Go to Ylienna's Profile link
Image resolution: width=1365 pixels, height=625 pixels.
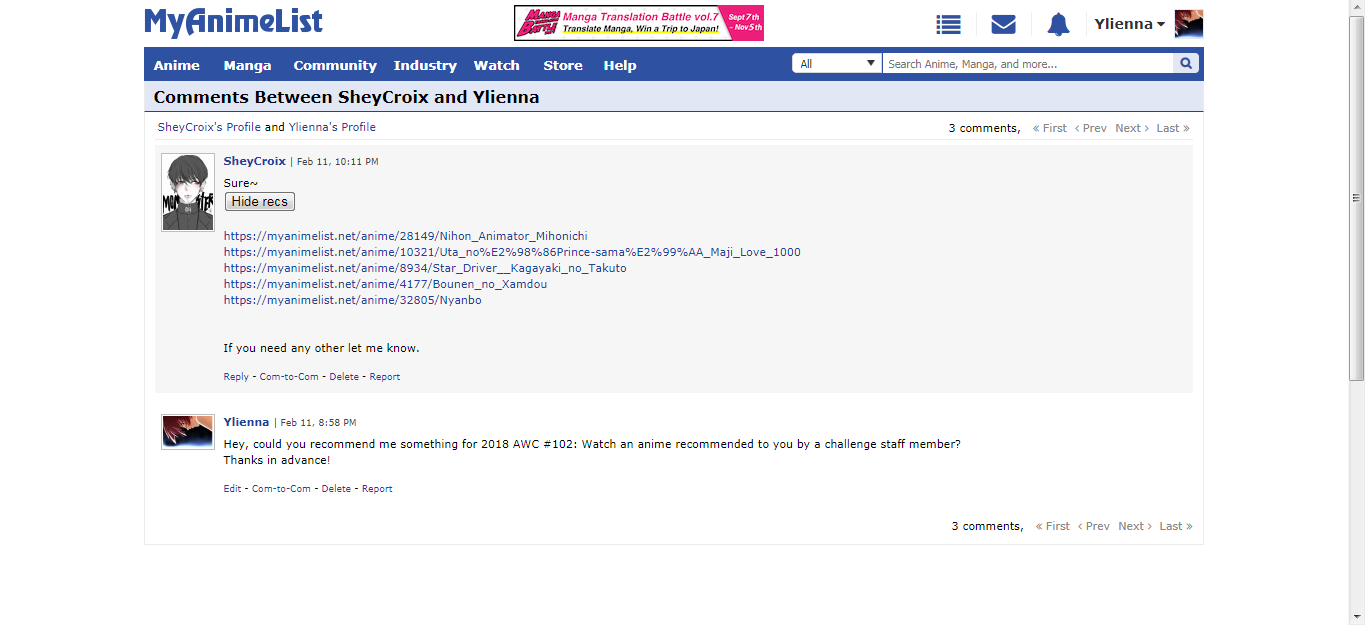point(332,127)
